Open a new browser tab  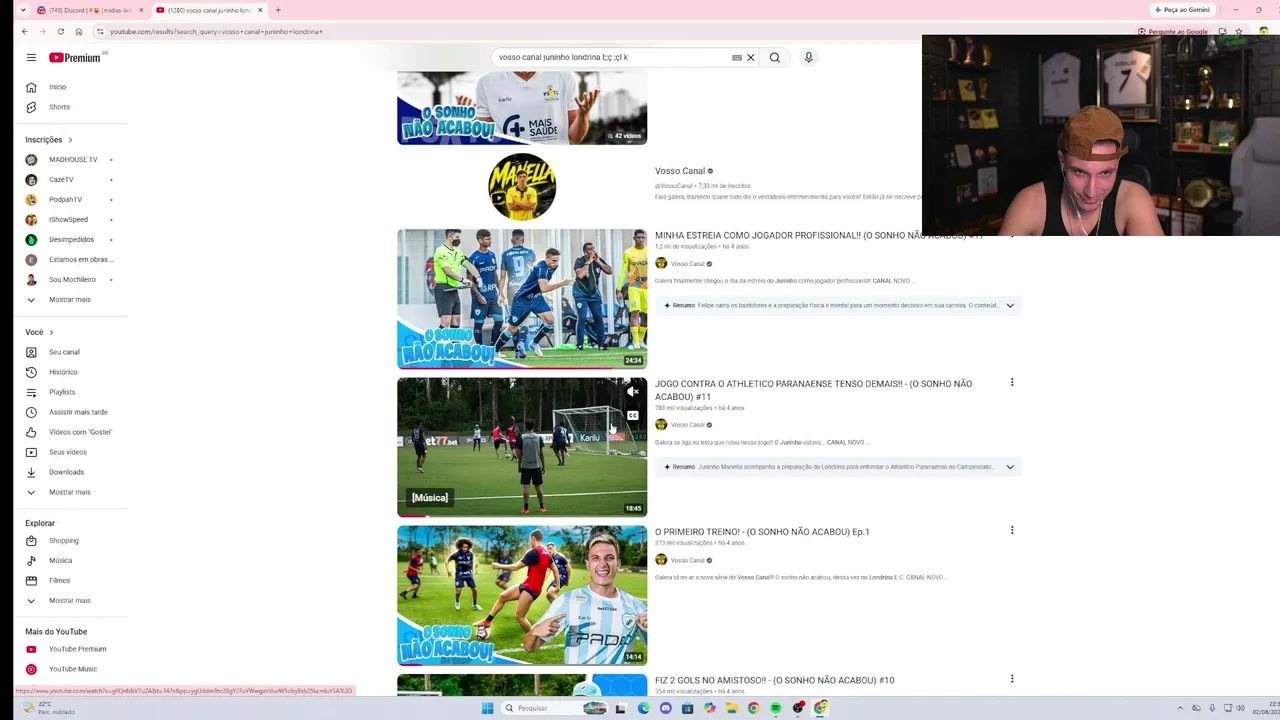278,10
